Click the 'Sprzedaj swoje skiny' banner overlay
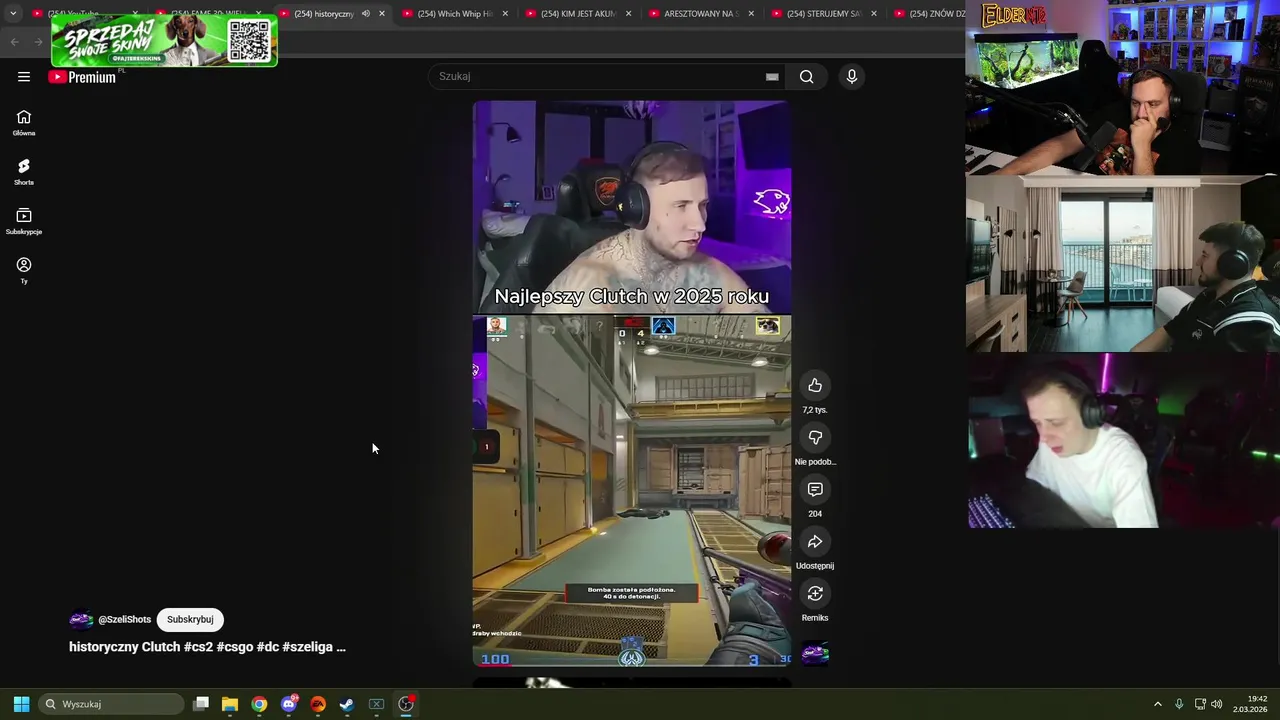1280x720 pixels. point(164,41)
